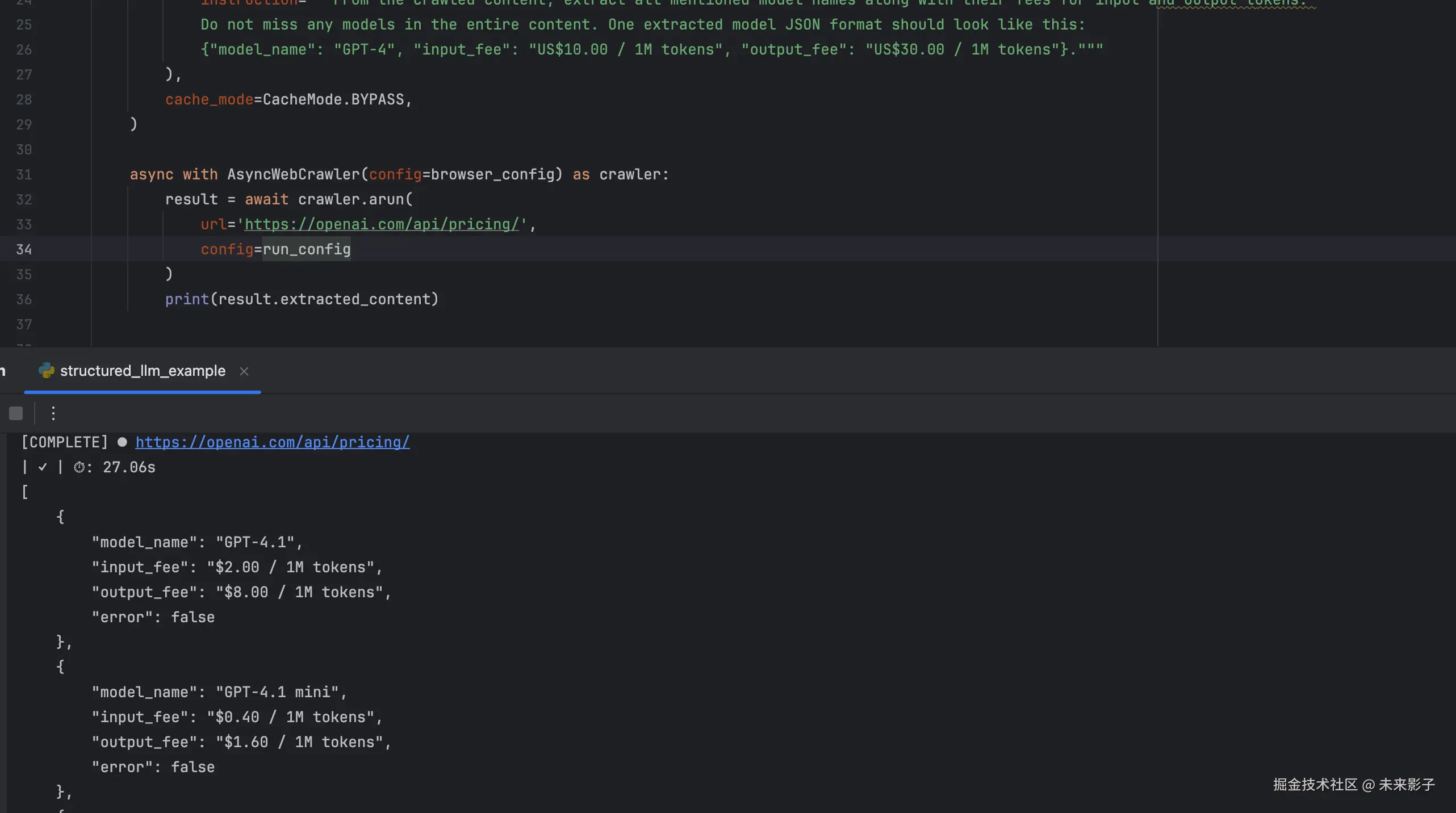This screenshot has height=813, width=1456.
Task: Close the structured_llm_example run tab
Action: 244,371
